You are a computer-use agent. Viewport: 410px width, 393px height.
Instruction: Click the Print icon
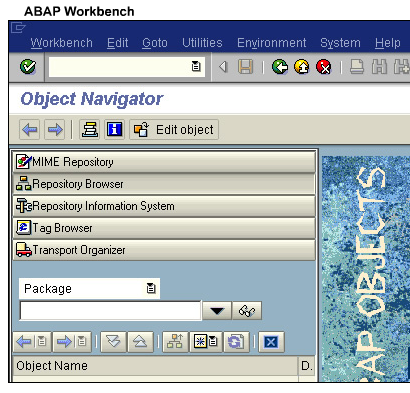[357, 67]
